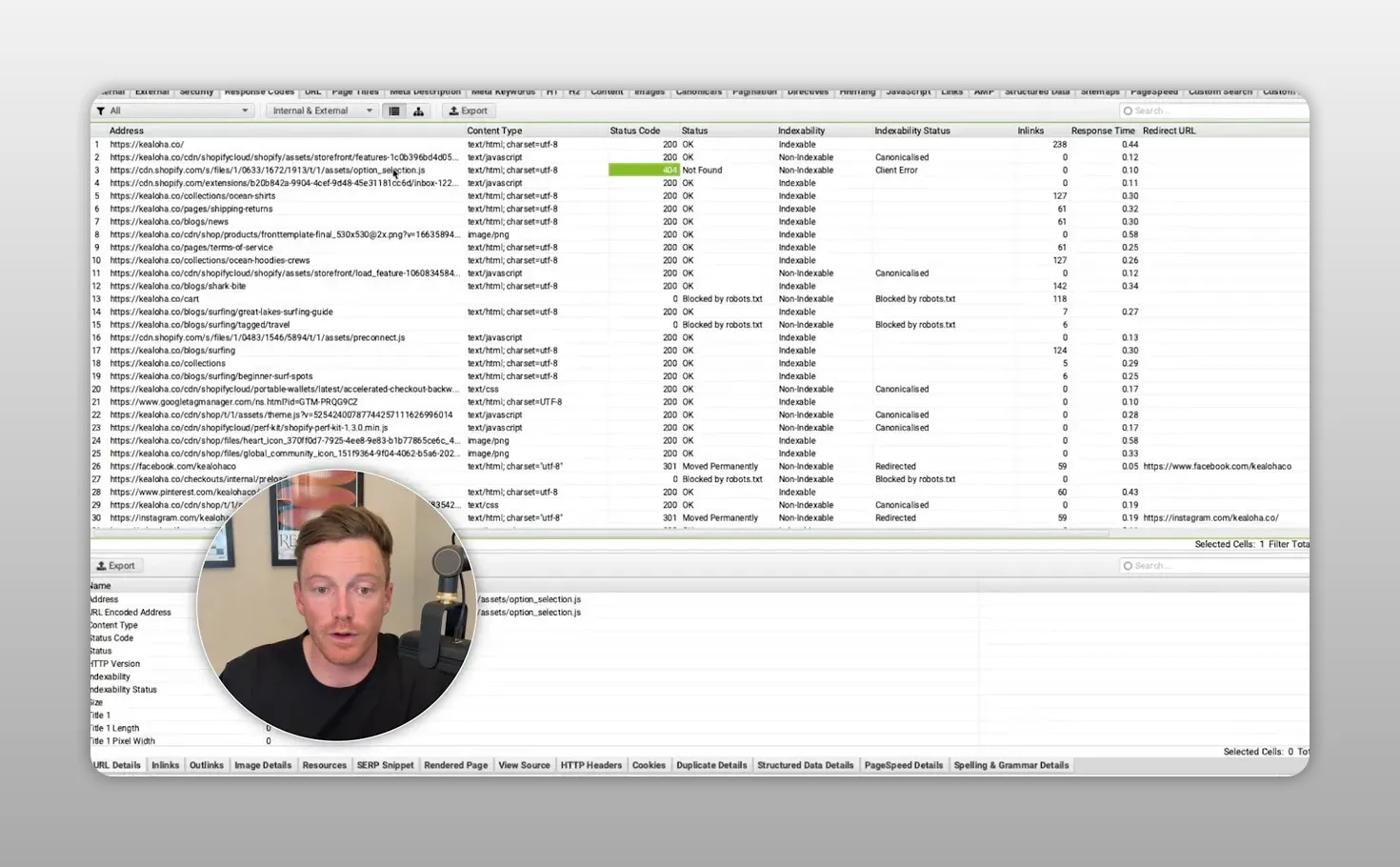Open the JavaScript tab
This screenshot has width=1400, height=867.
pyautogui.click(x=909, y=92)
